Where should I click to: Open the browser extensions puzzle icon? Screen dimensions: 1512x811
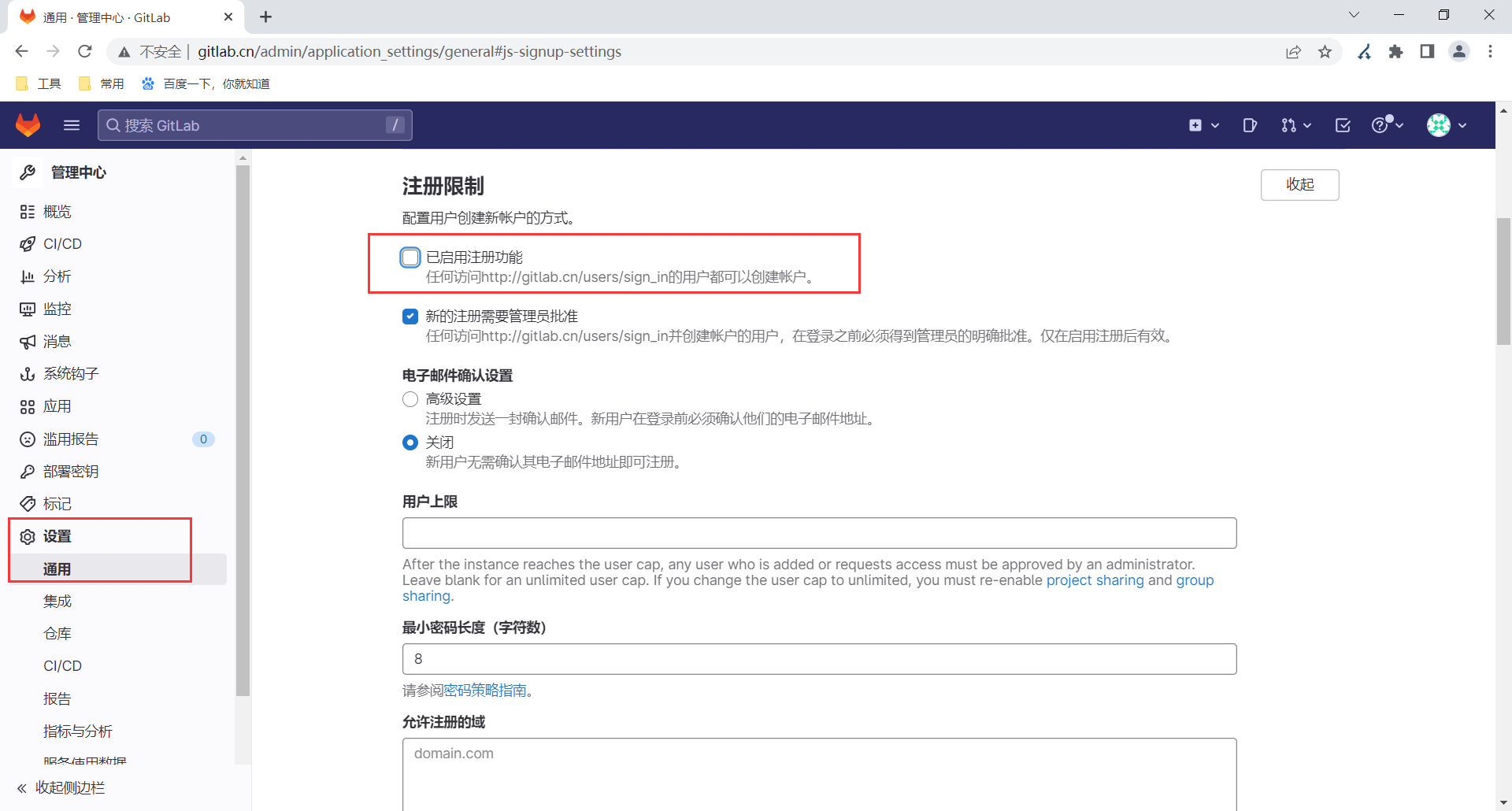point(1395,52)
